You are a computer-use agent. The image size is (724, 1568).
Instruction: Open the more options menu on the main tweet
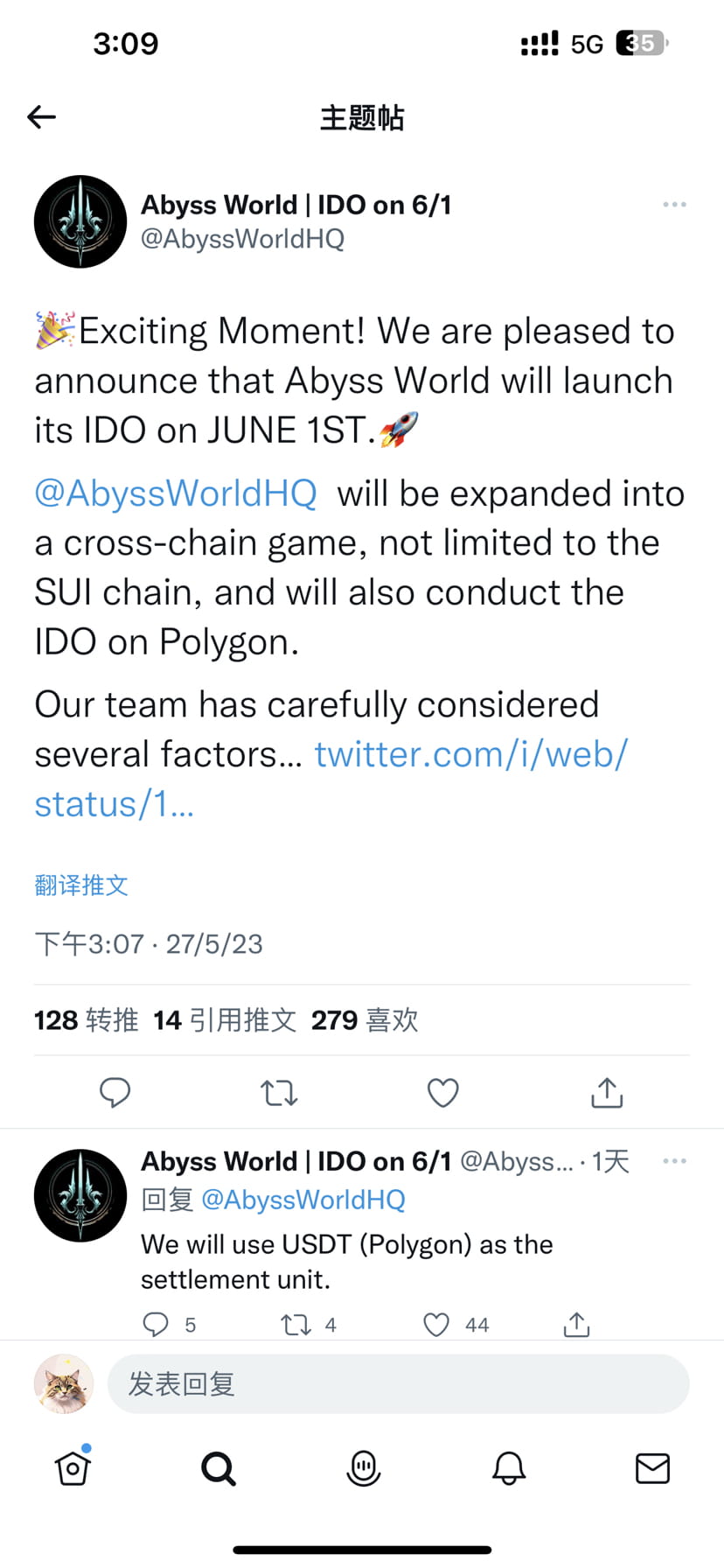pyautogui.click(x=674, y=204)
